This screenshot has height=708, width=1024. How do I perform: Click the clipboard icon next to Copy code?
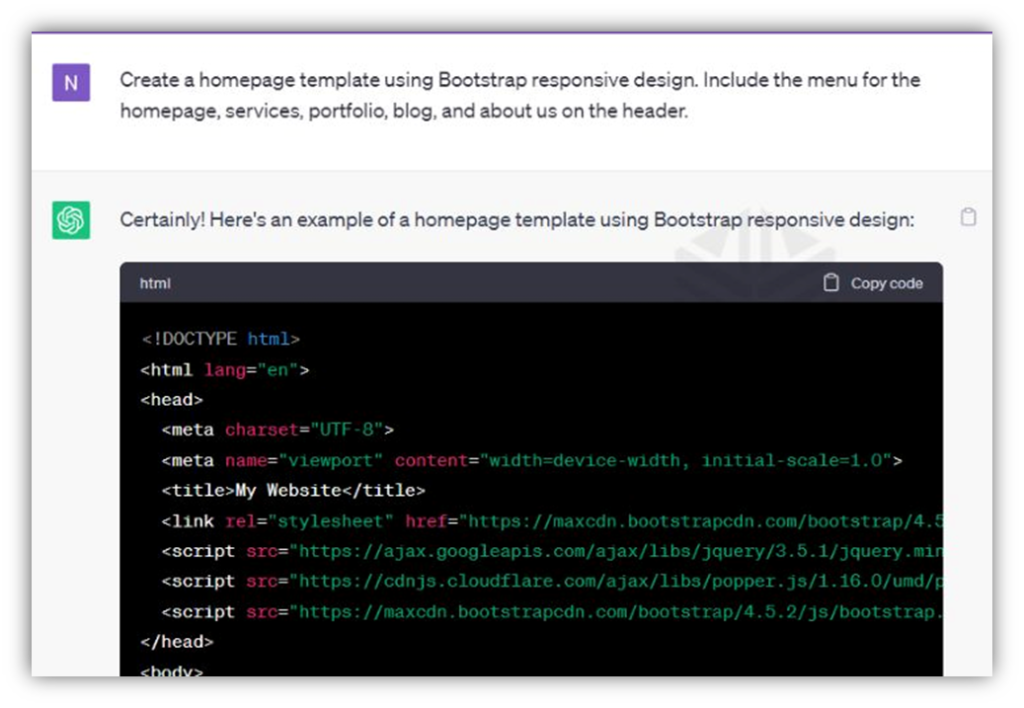click(831, 283)
